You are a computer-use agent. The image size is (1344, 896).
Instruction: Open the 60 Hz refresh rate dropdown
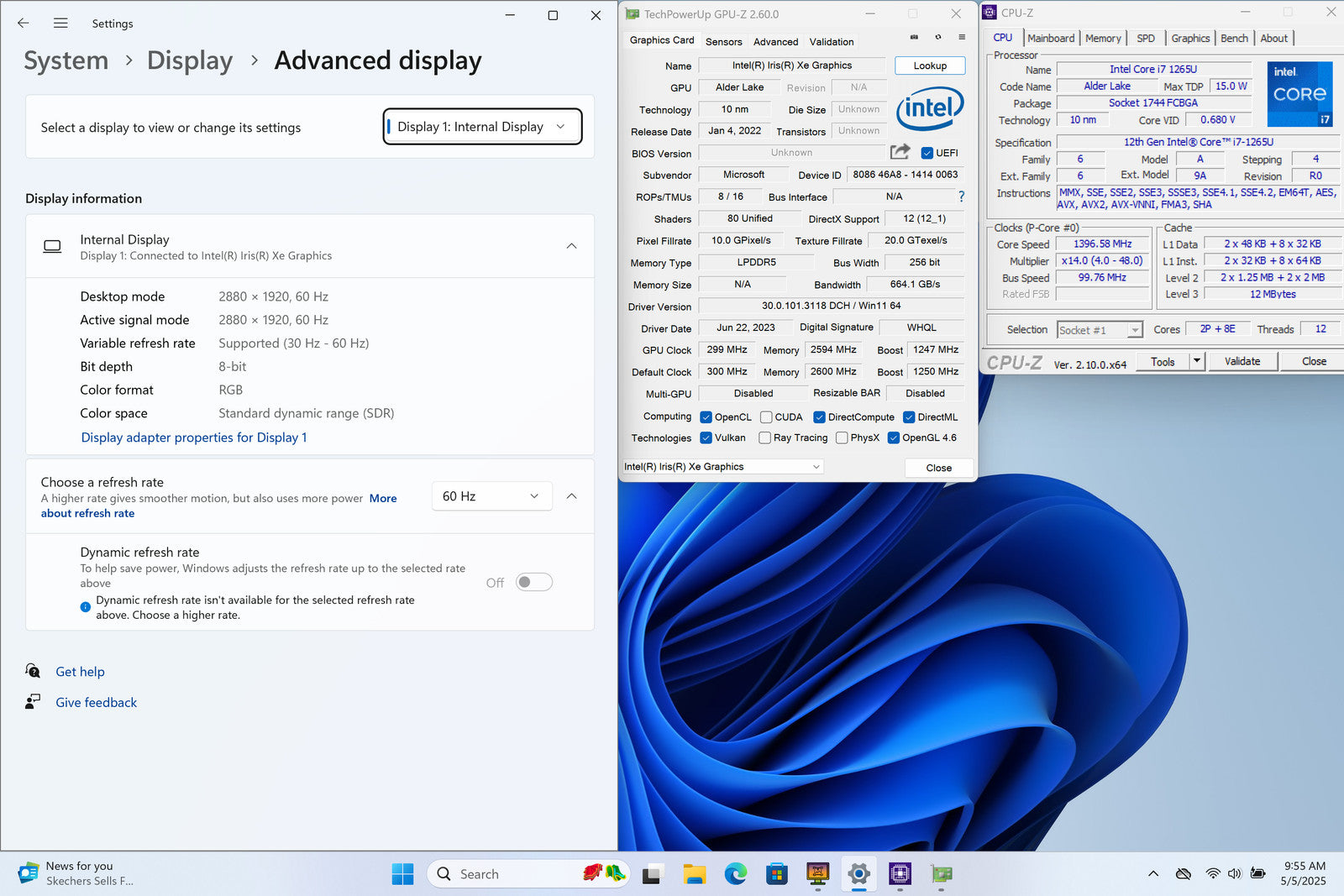pos(491,496)
